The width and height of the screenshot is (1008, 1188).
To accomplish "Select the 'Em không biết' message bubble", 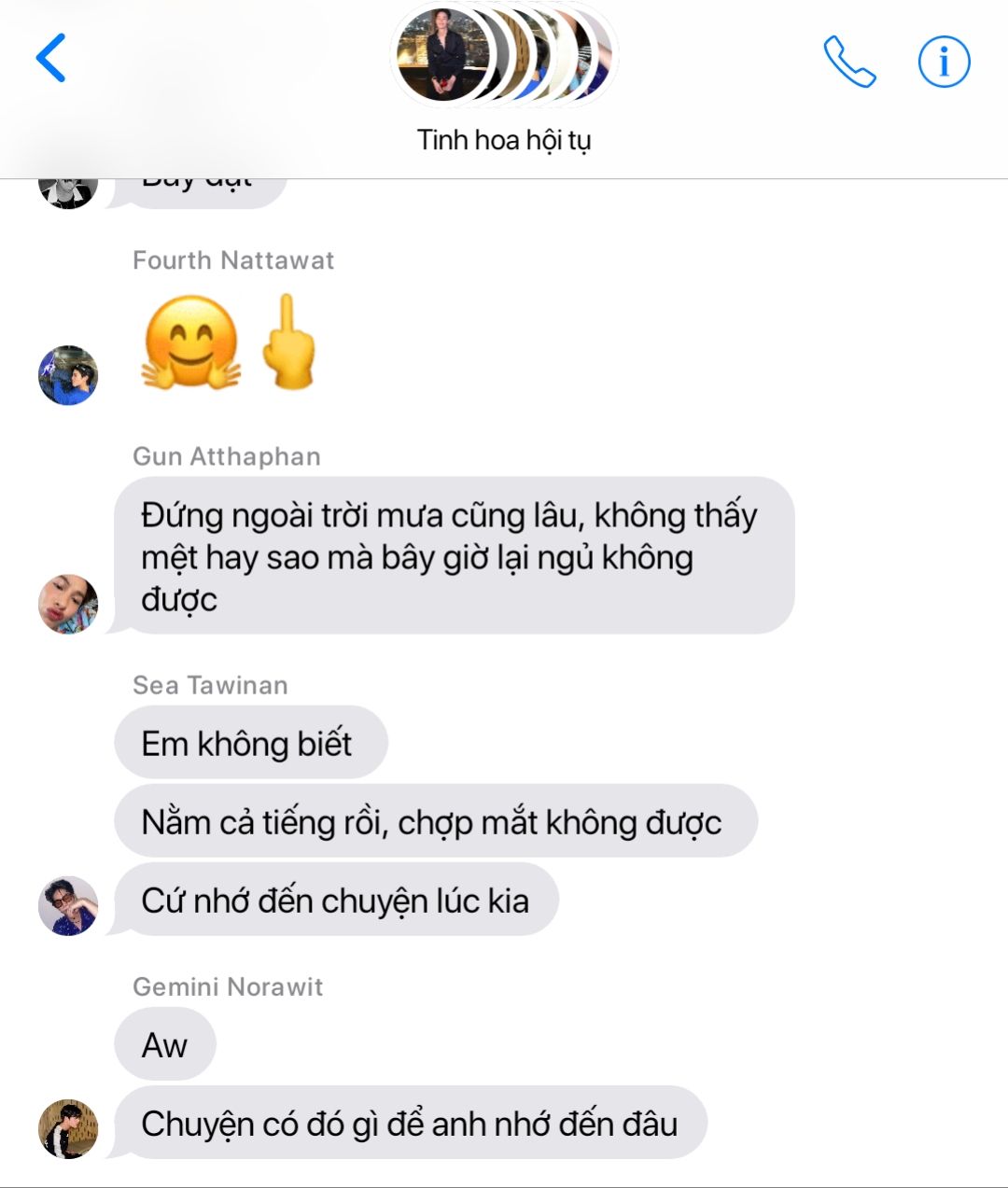I will point(250,743).
